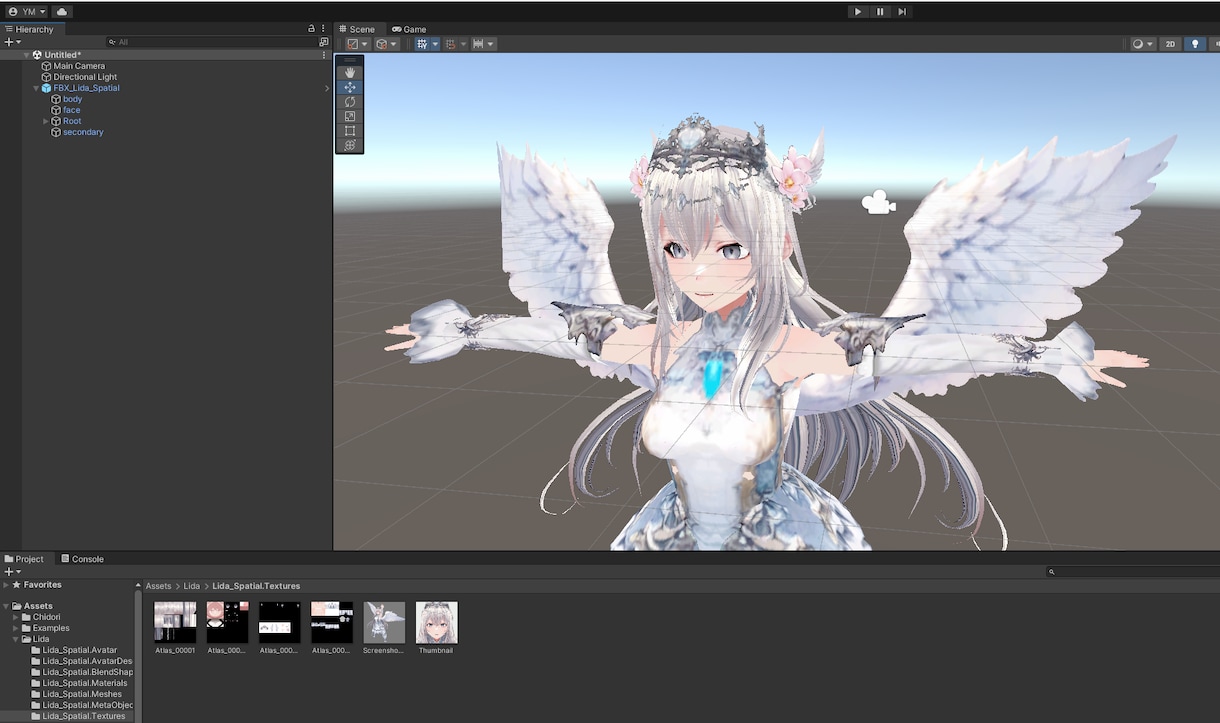Select the Scale tool
Screen dimensions: 1220x723
click(x=350, y=116)
